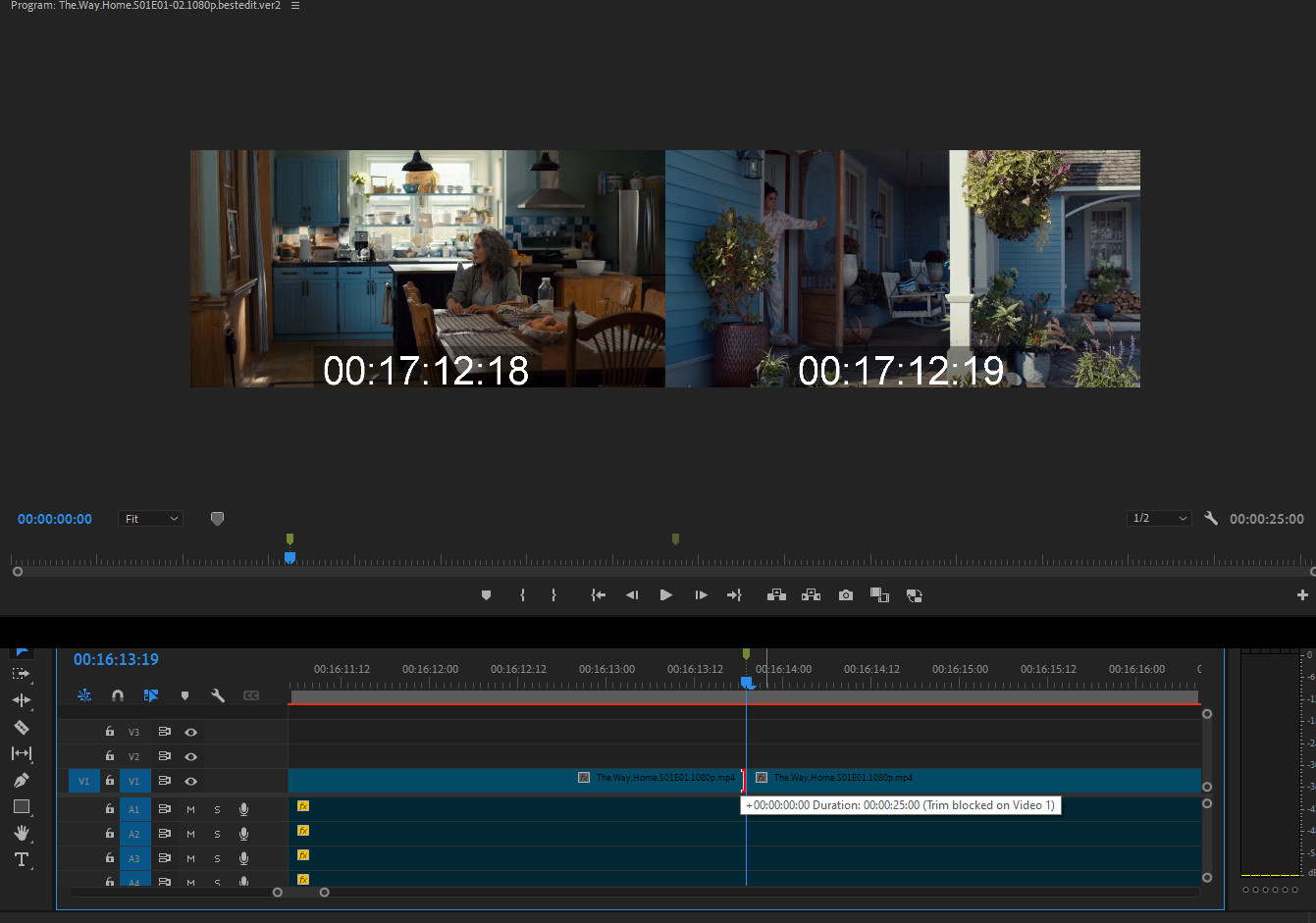Click the Lift button
Screen dimensions: 1316x923
pos(776,595)
